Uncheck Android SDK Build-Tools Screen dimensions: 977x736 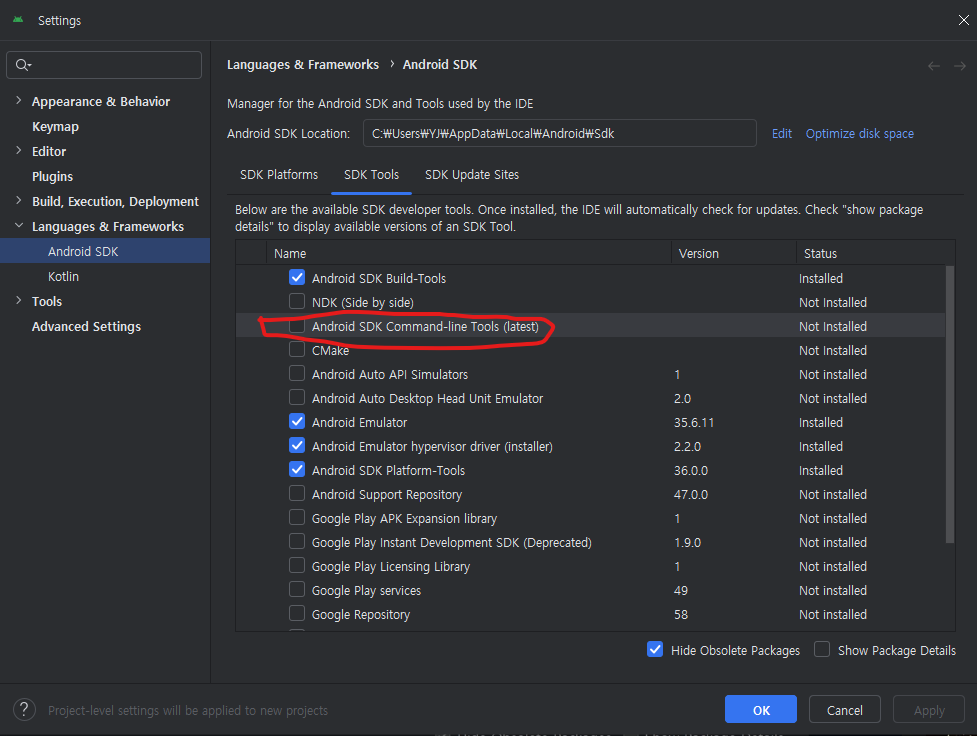(297, 277)
